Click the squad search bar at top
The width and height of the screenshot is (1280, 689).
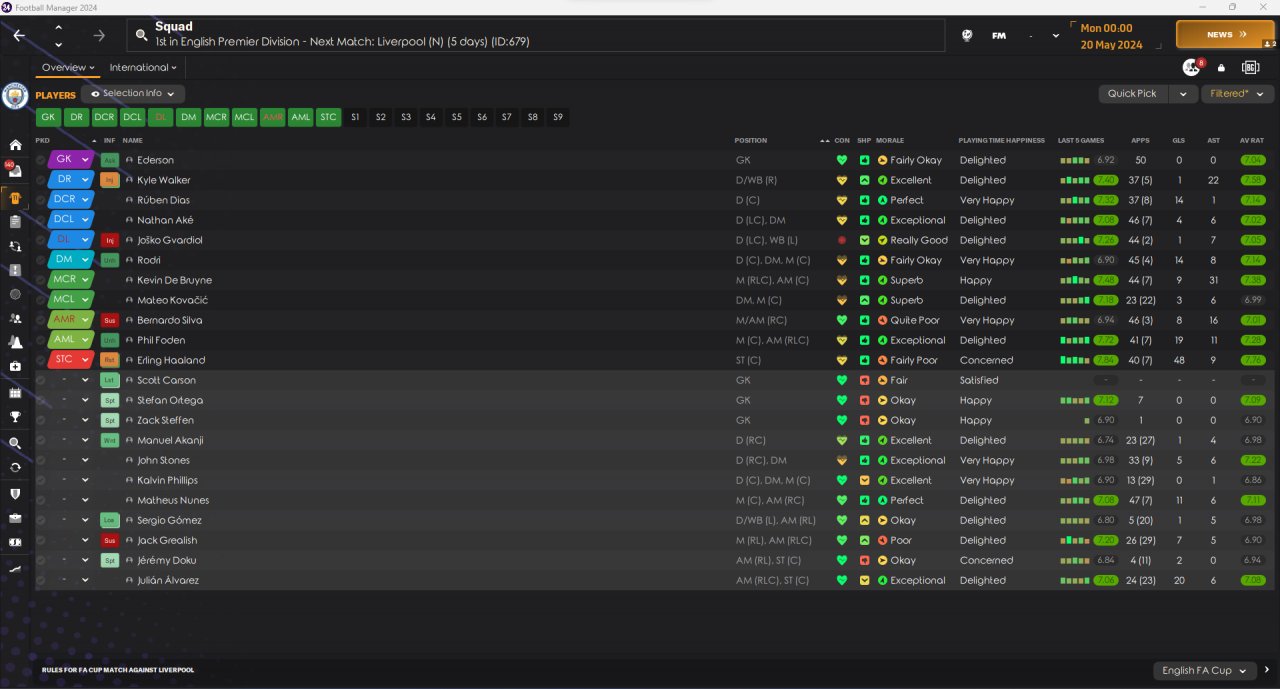pos(535,35)
